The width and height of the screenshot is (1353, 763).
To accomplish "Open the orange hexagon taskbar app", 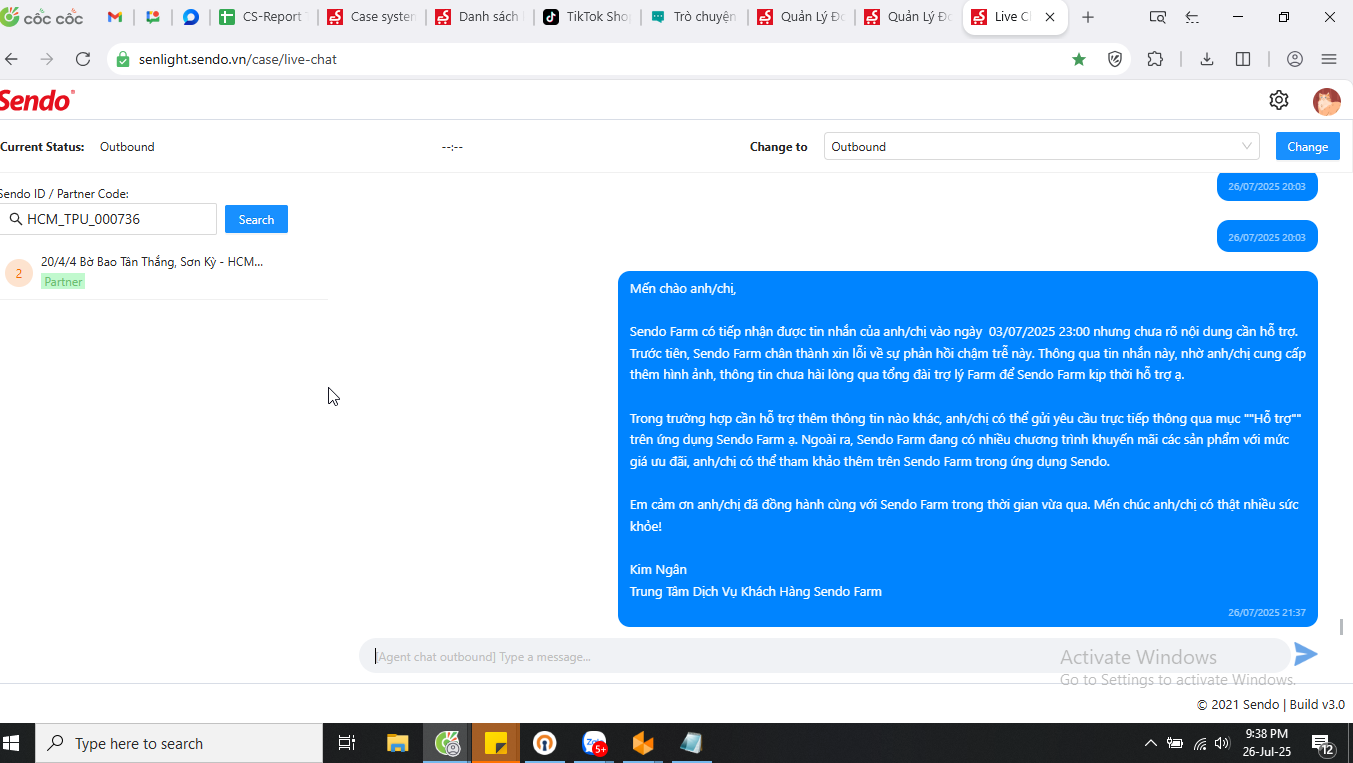I will 643,743.
